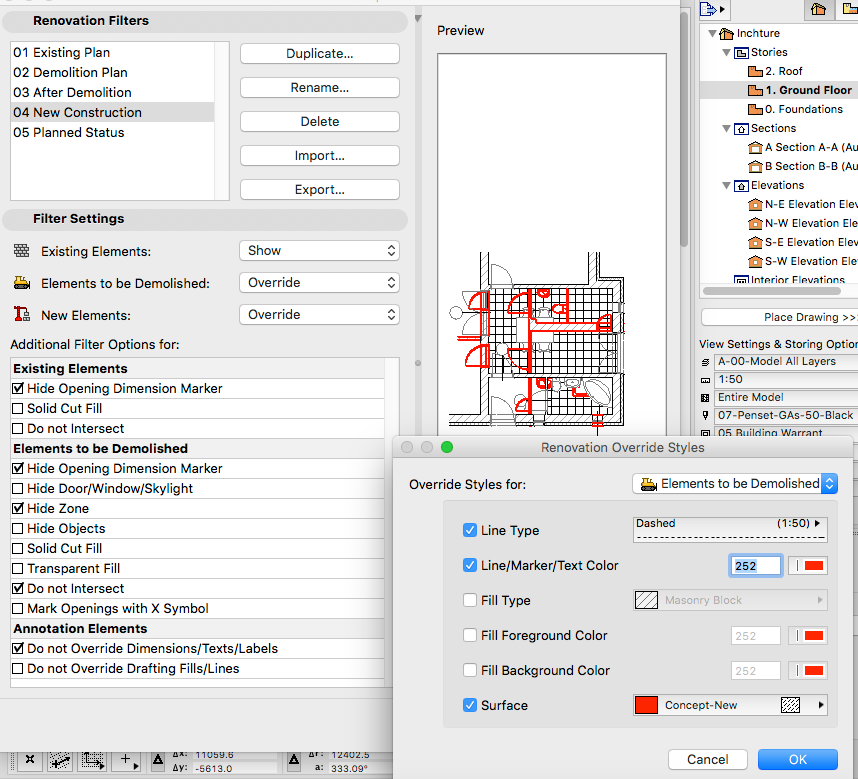Click the Rename... button
858x779 pixels.
[320, 88]
